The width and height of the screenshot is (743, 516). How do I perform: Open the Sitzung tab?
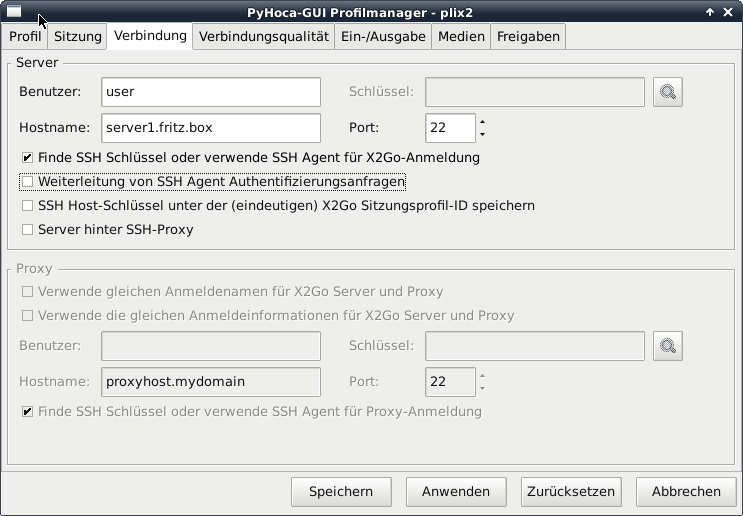[x=78, y=36]
